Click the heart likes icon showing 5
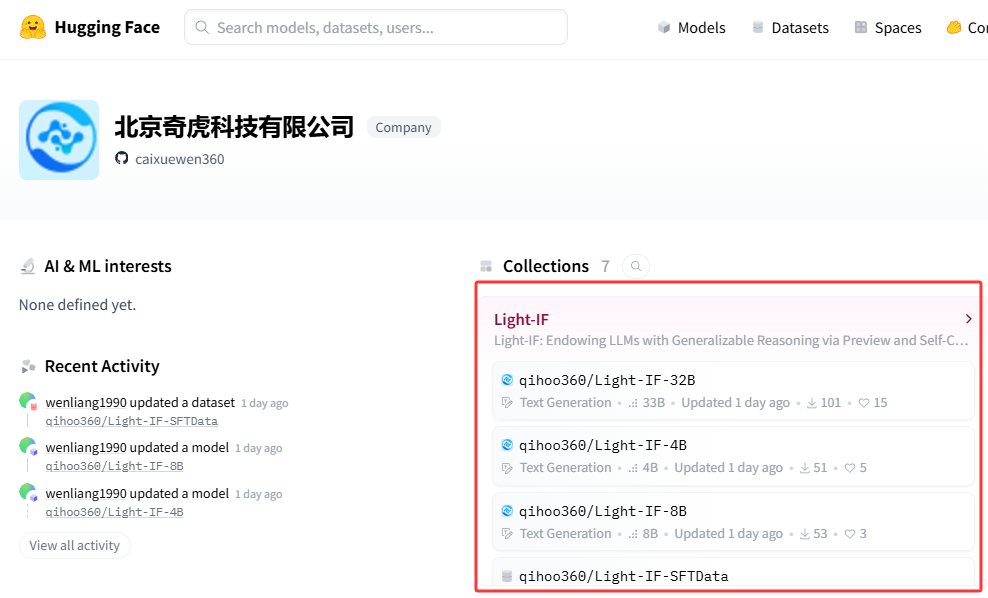The image size is (988, 598). (850, 468)
